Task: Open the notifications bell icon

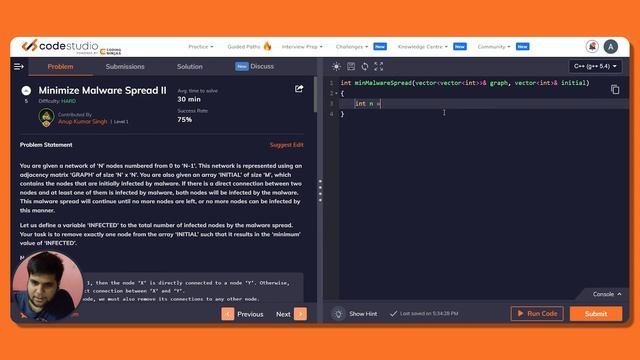Action: coord(592,47)
